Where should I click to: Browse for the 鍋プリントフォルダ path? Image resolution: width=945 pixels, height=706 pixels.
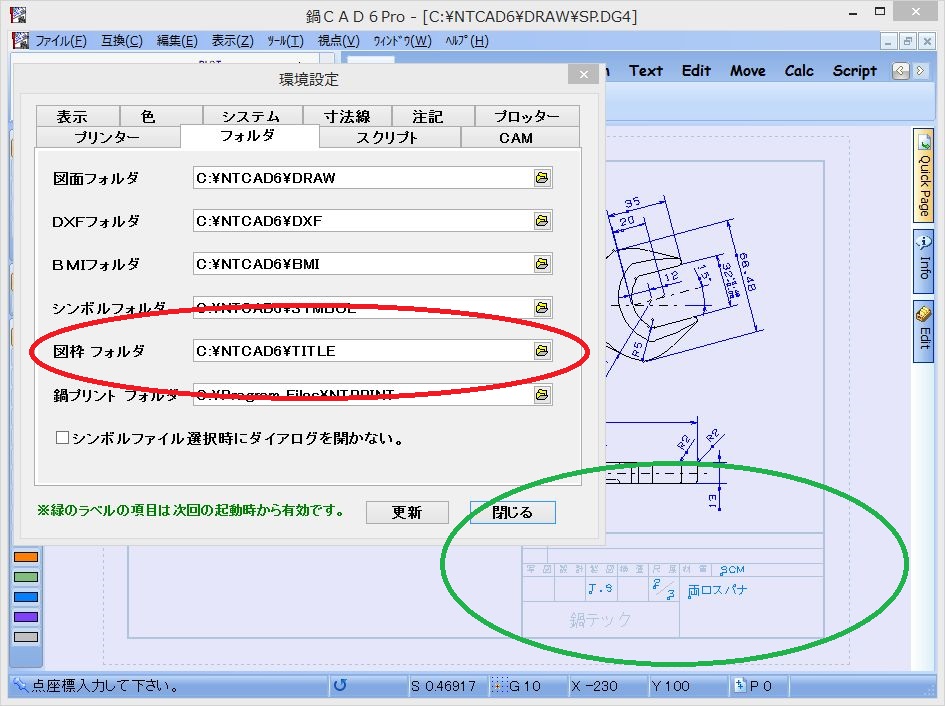[542, 394]
